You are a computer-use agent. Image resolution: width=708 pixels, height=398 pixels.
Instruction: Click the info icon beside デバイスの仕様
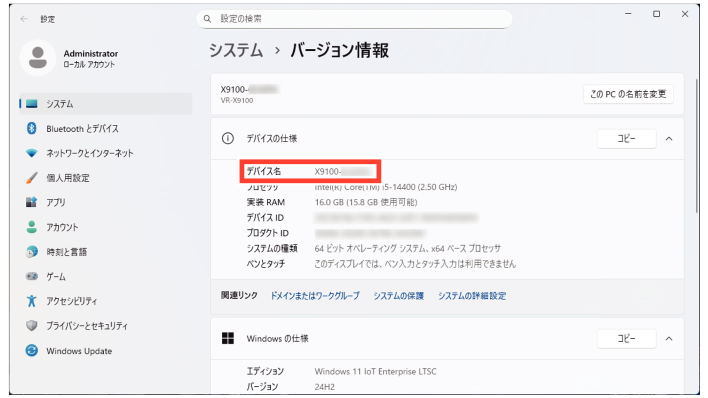[228, 138]
